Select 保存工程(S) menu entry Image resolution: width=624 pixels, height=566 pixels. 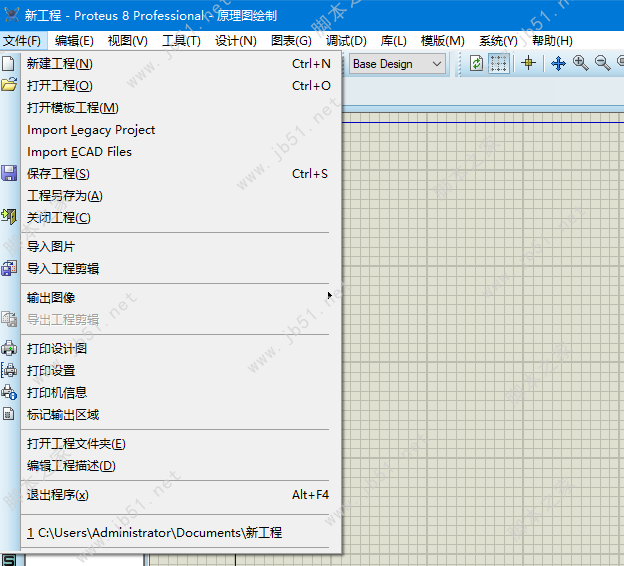(181, 174)
